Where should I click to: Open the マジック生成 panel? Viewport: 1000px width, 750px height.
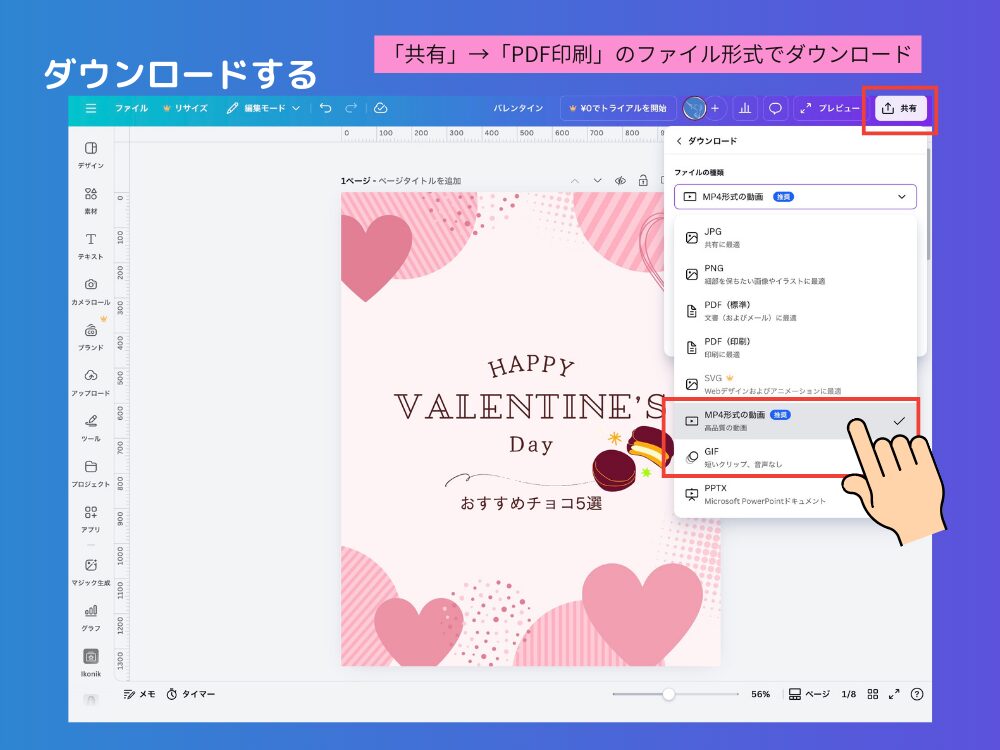coord(90,571)
